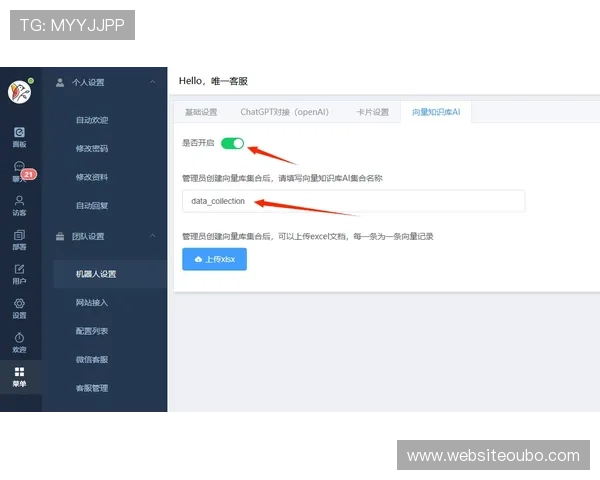Focus the data_collection collection name field
Image resolution: width=600 pixels, height=480 pixels.
click(353, 201)
